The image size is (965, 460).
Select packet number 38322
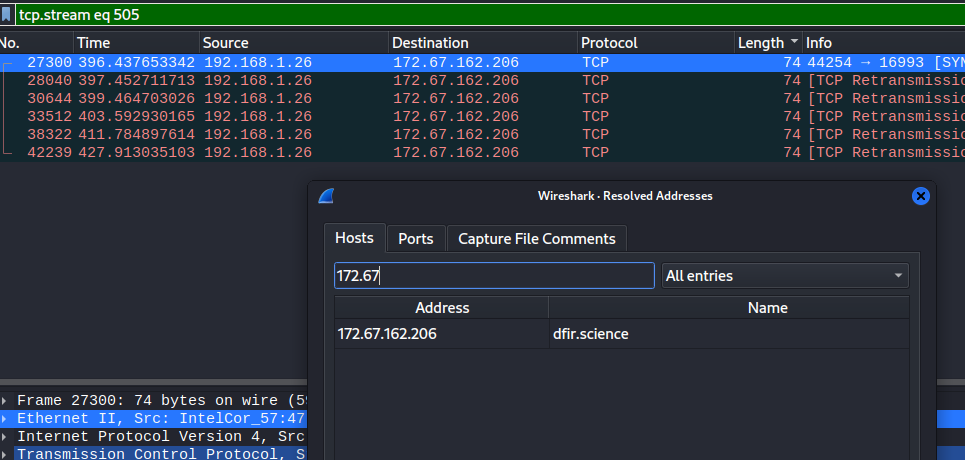pos(482,134)
